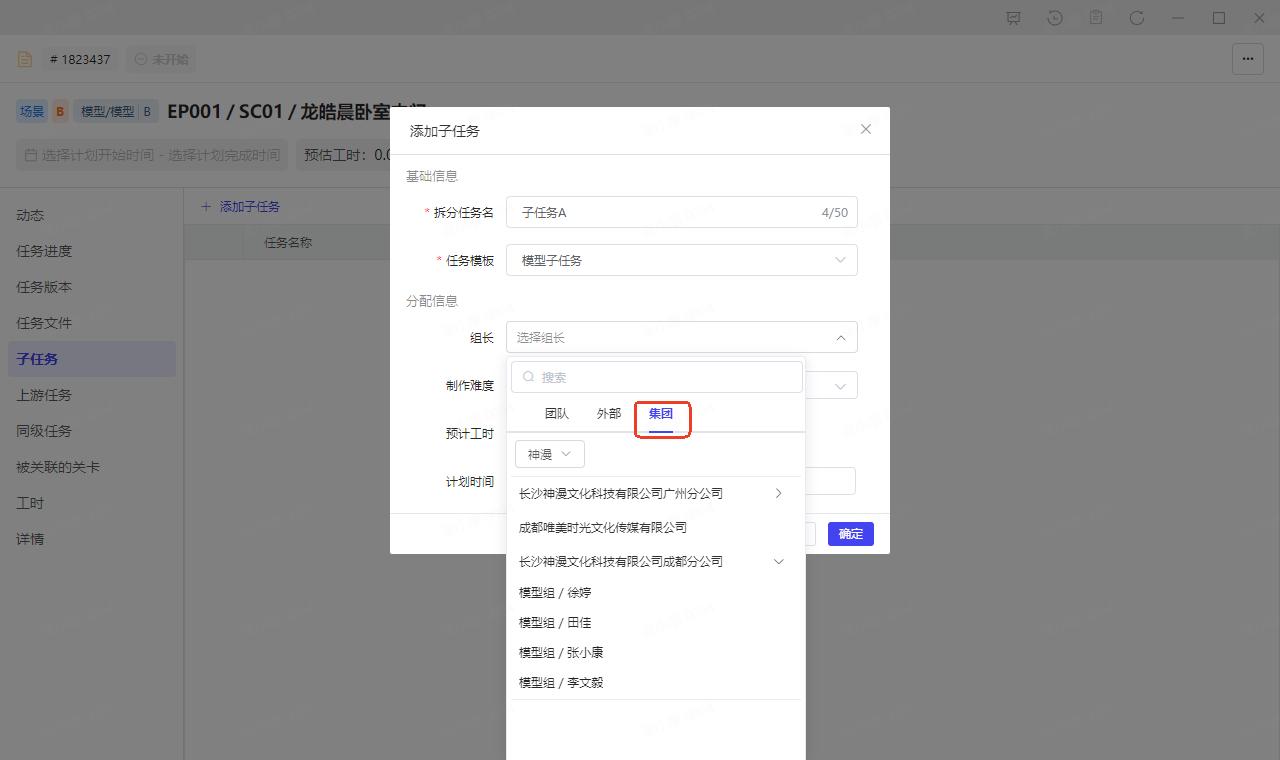
Task: Open the presentation chart icon in title bar
Action: pos(1014,18)
